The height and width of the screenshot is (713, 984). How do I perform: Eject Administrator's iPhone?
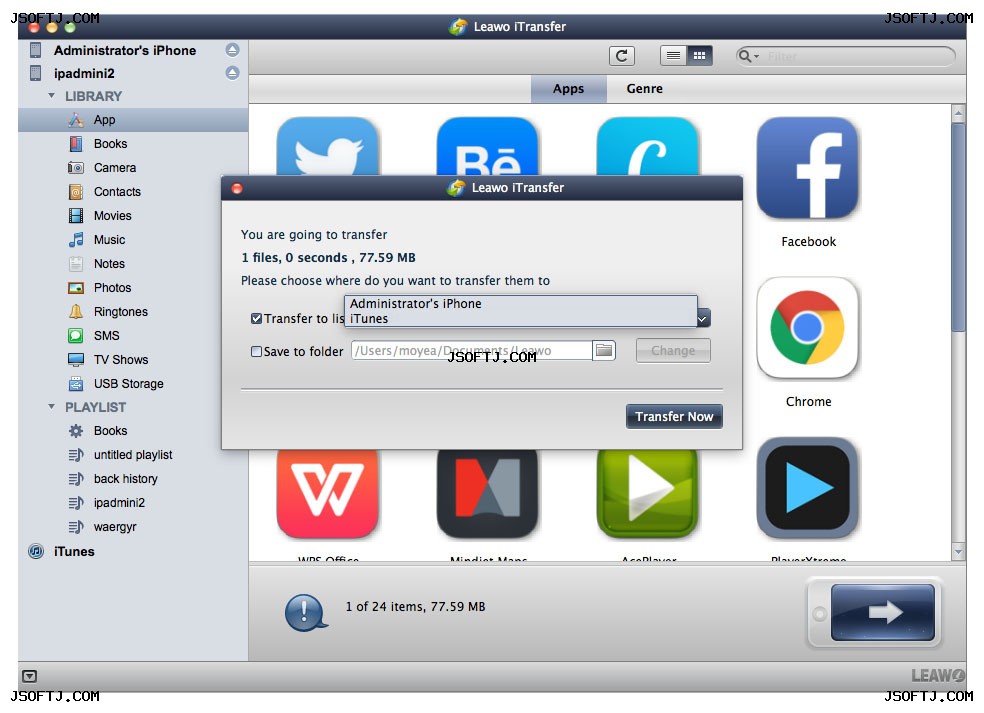[x=232, y=50]
